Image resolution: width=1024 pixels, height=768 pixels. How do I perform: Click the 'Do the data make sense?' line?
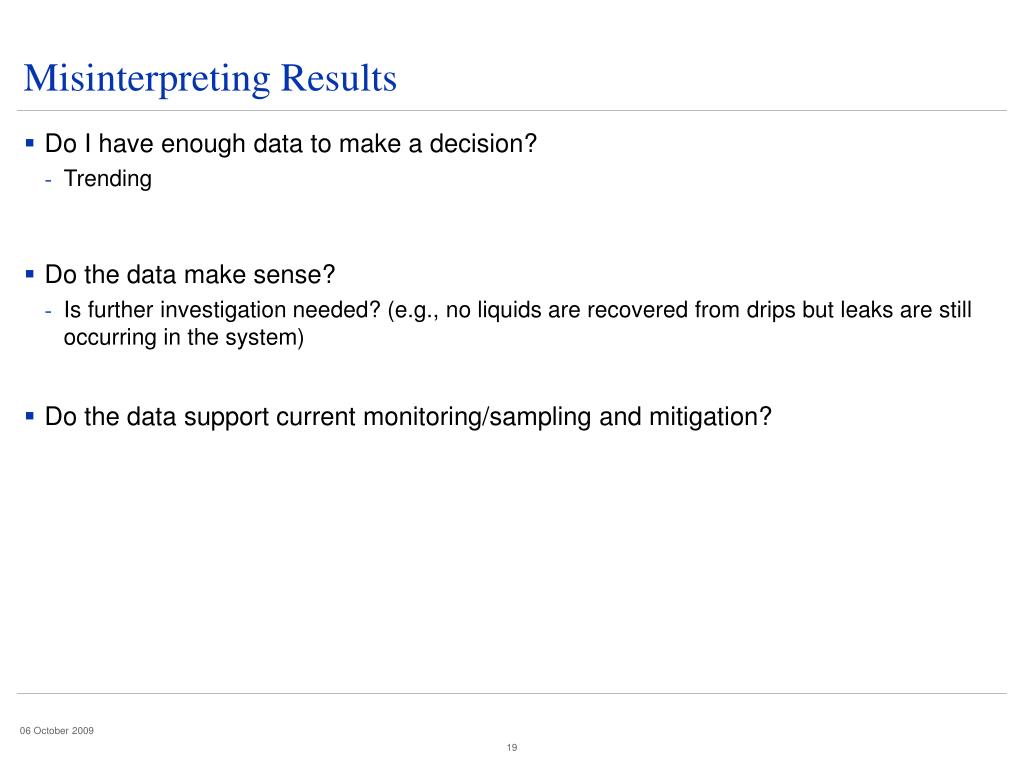(190, 275)
